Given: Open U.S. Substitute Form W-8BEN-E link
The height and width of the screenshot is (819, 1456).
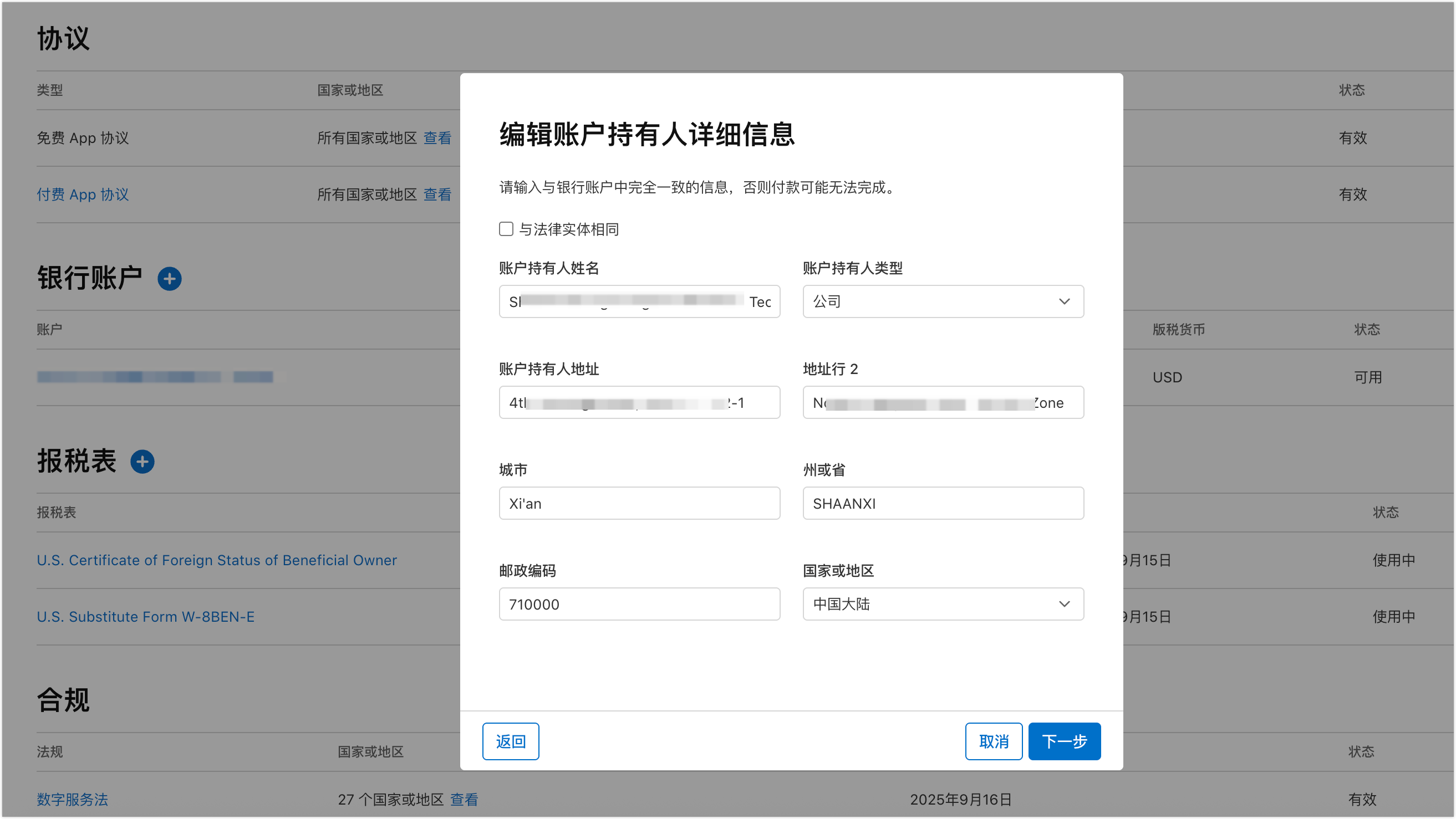Looking at the screenshot, I should point(146,616).
